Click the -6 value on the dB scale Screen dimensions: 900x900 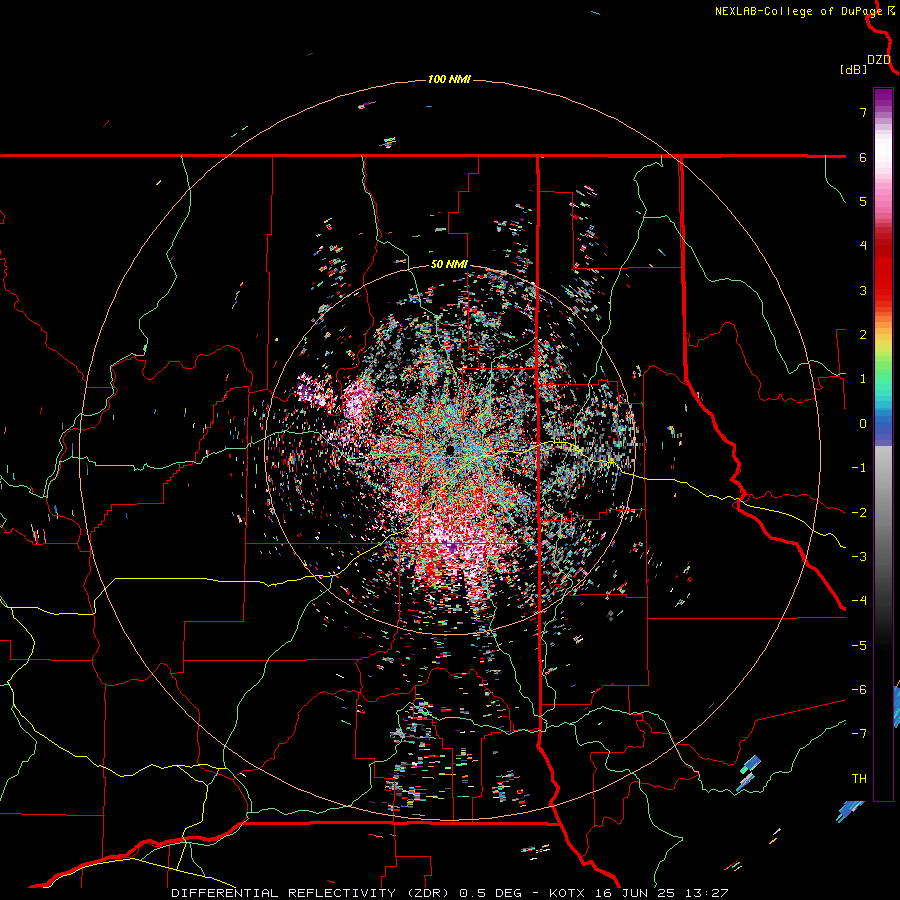(859, 690)
